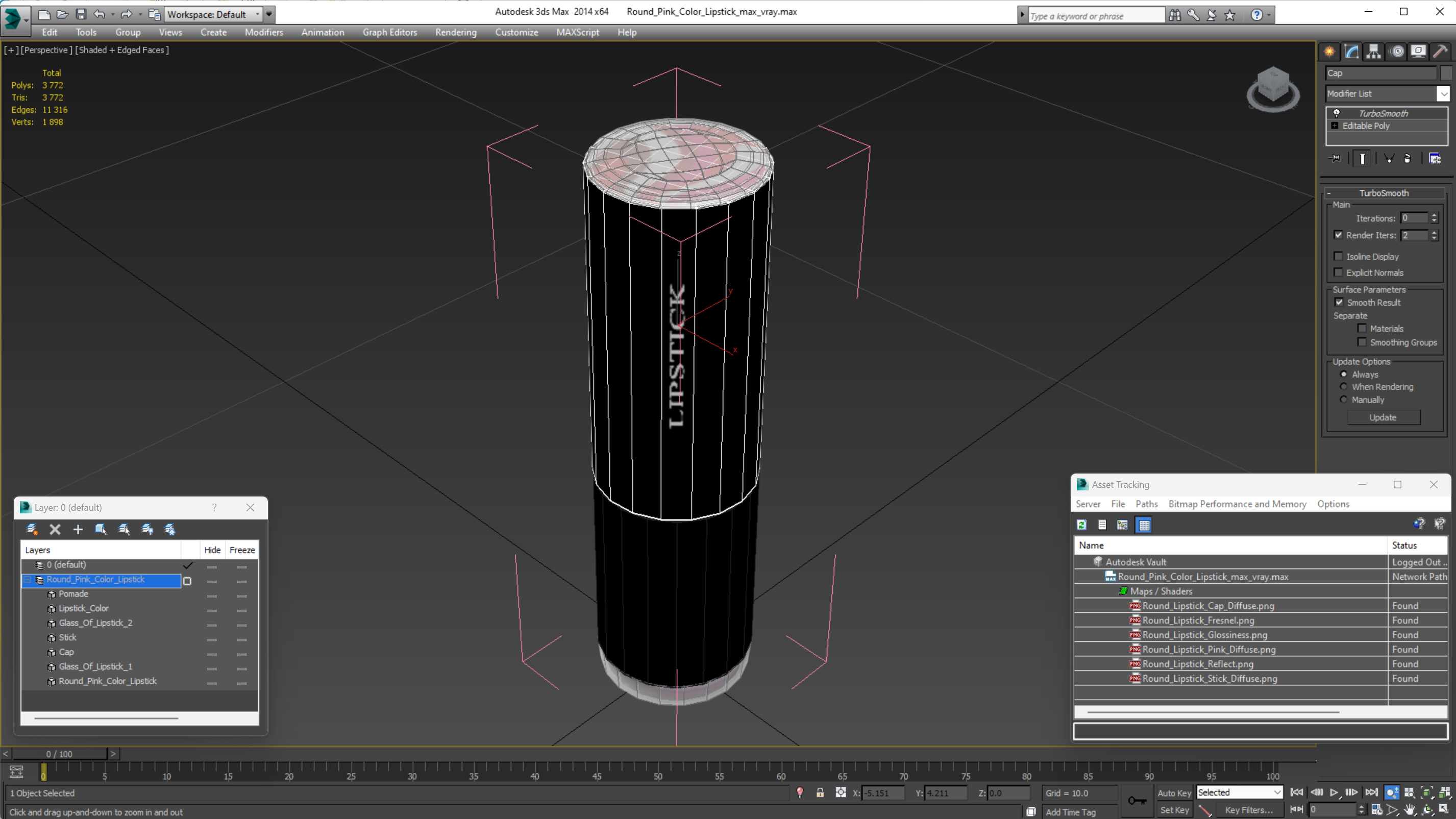
Task: Open the Modifier List dropdown
Action: coord(1443,94)
